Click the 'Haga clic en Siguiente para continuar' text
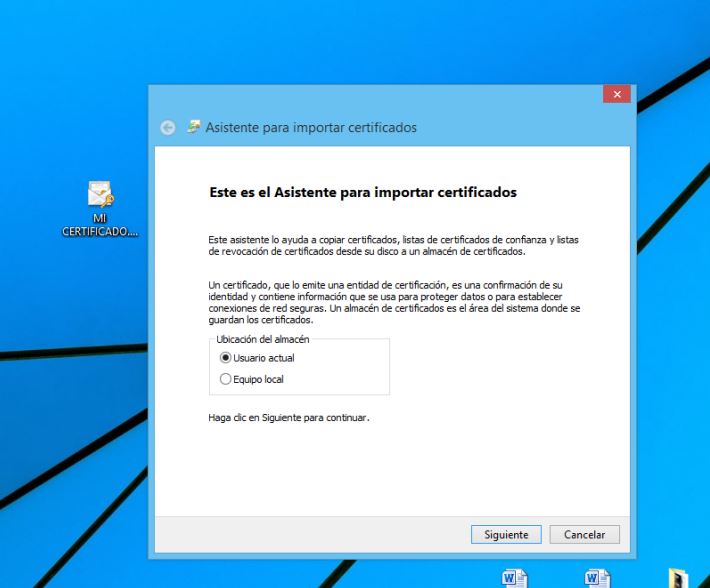Image resolution: width=710 pixels, height=588 pixels. pyautogui.click(x=289, y=418)
